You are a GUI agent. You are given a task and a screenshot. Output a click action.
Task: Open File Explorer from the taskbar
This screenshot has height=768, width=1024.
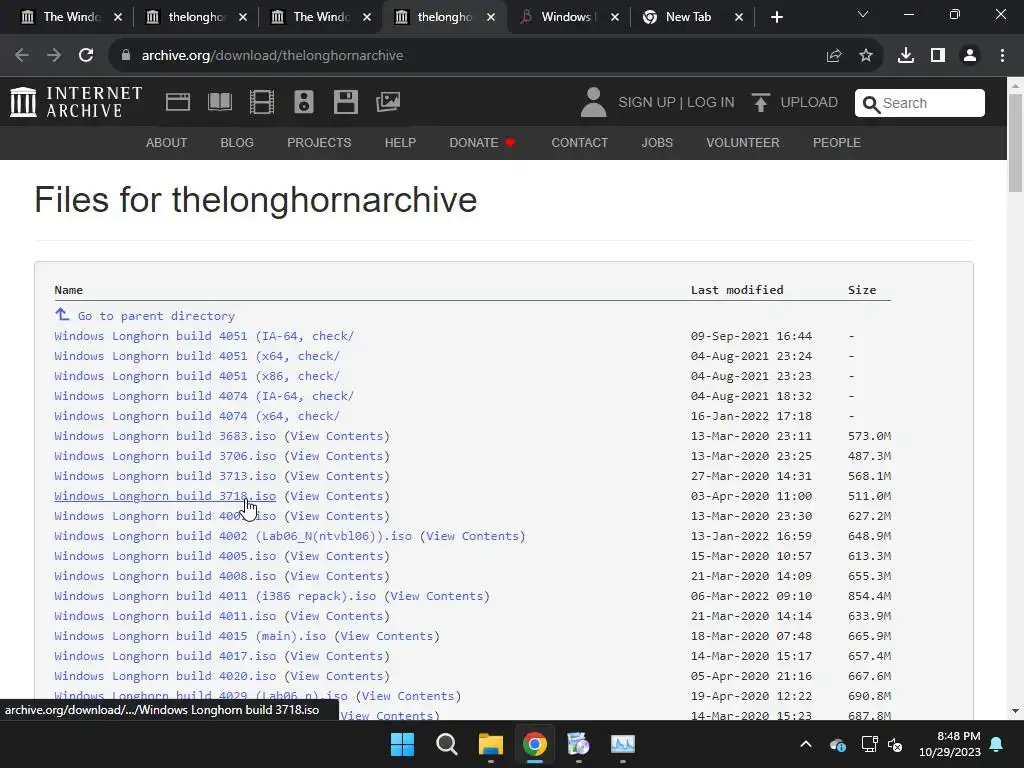point(490,744)
